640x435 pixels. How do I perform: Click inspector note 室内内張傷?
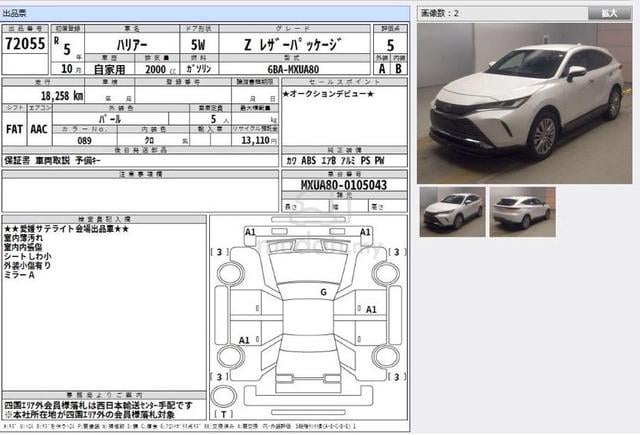(x=23, y=247)
